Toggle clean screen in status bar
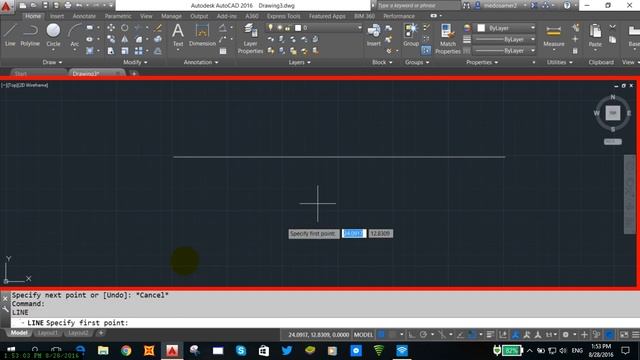Screen dimensions: 640x360 click(624, 335)
